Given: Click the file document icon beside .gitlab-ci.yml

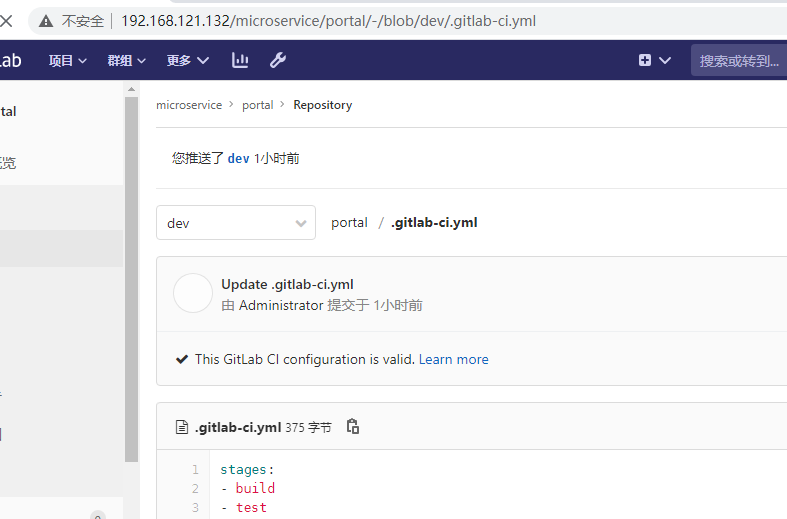Looking at the screenshot, I should click(x=182, y=427).
